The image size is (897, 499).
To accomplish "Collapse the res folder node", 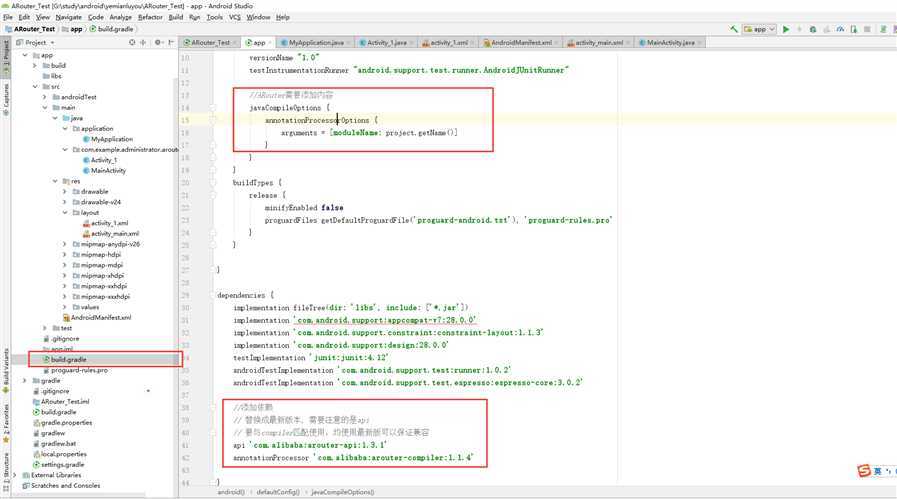I will tap(55, 181).
